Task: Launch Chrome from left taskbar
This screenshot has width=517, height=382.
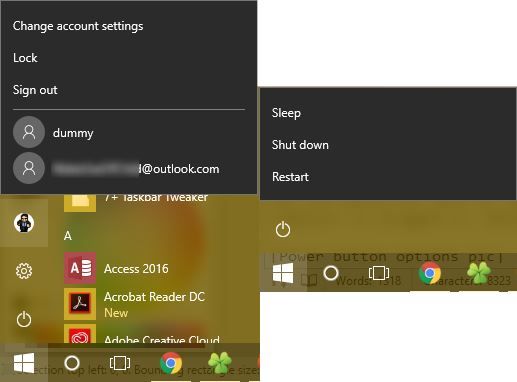Action: tap(171, 363)
